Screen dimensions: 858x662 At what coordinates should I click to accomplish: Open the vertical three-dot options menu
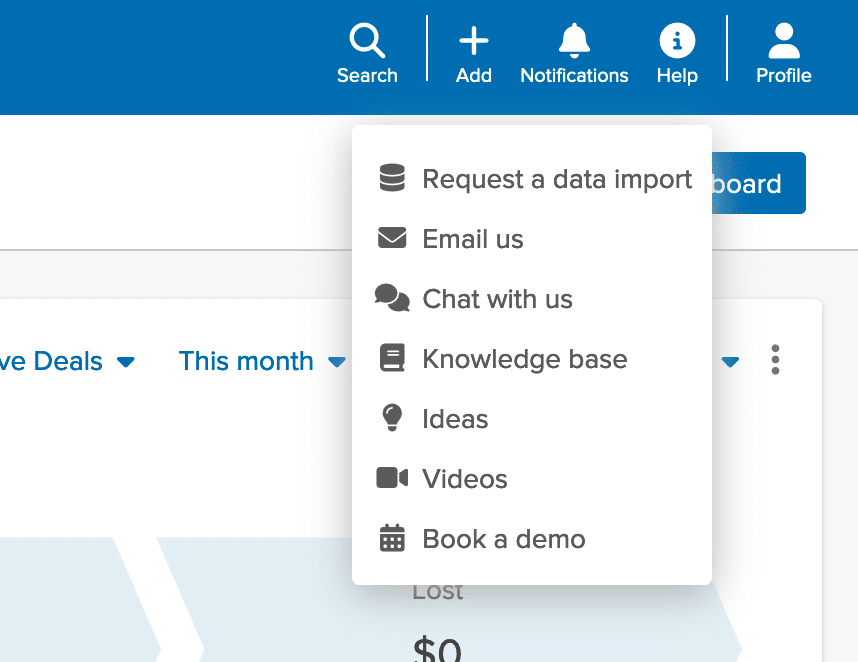coord(775,360)
